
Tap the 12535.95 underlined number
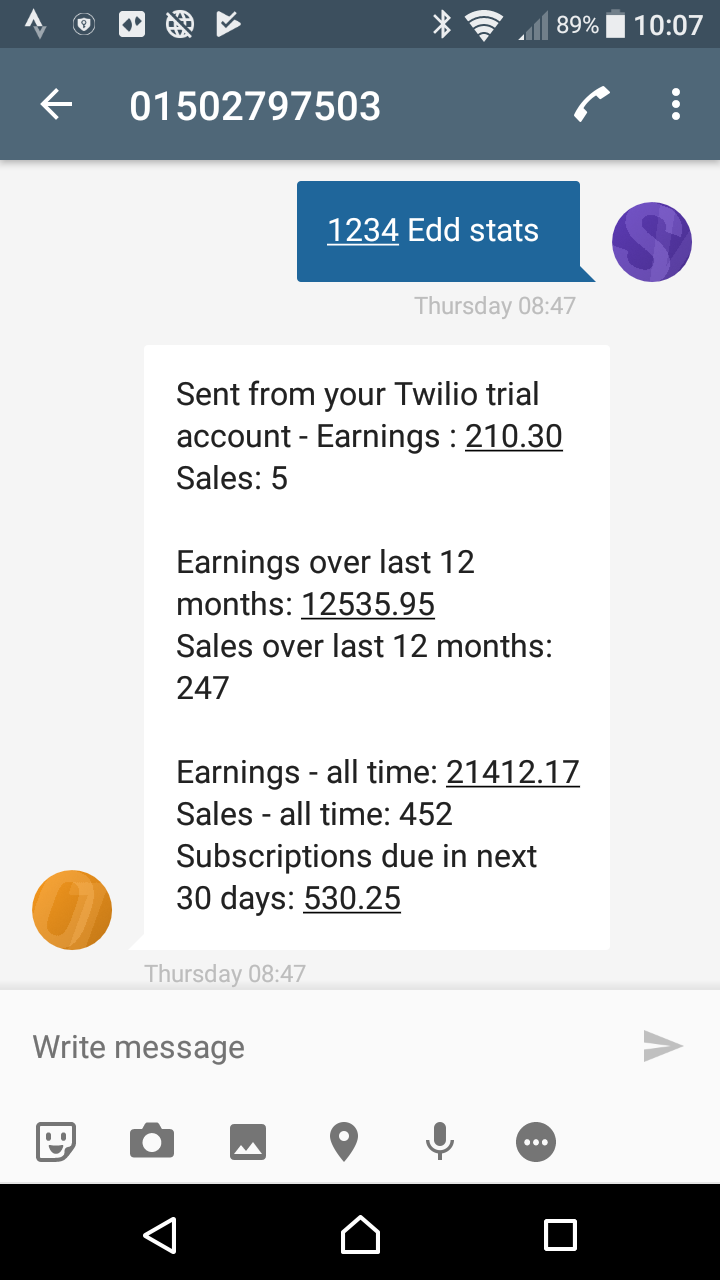[x=368, y=604]
